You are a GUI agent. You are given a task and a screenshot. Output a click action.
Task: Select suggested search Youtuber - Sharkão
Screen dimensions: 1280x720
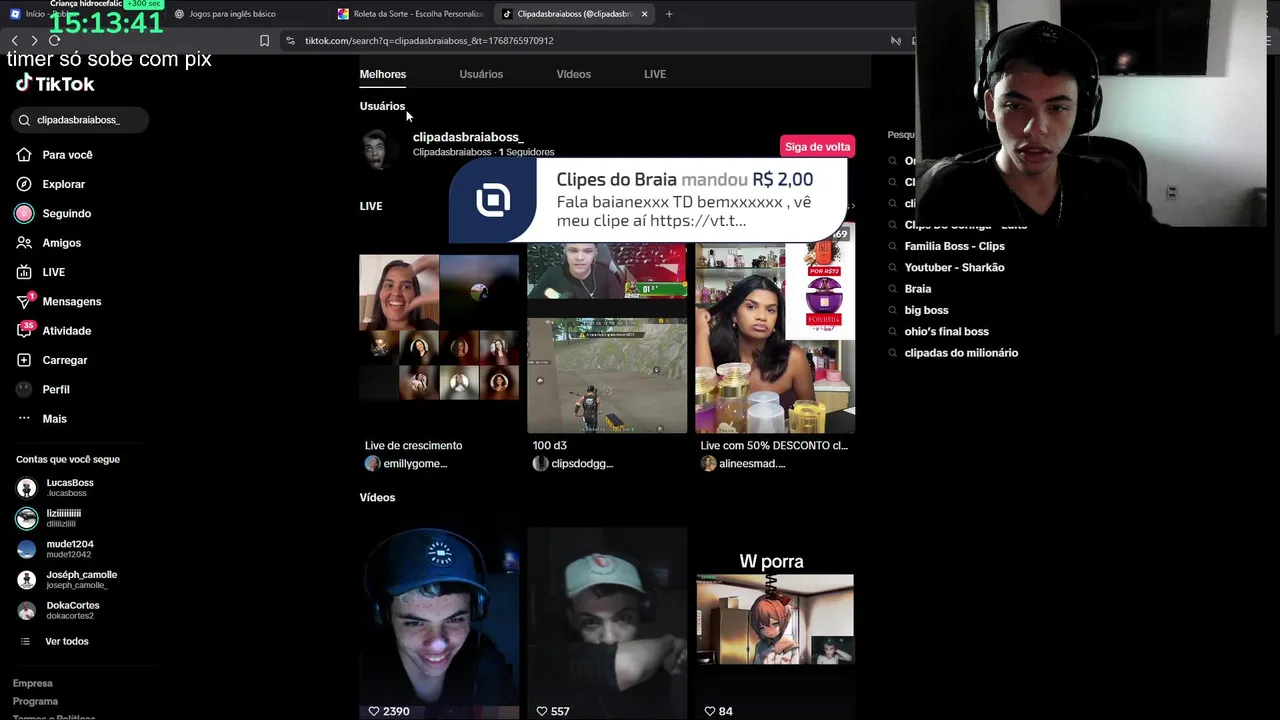click(954, 267)
